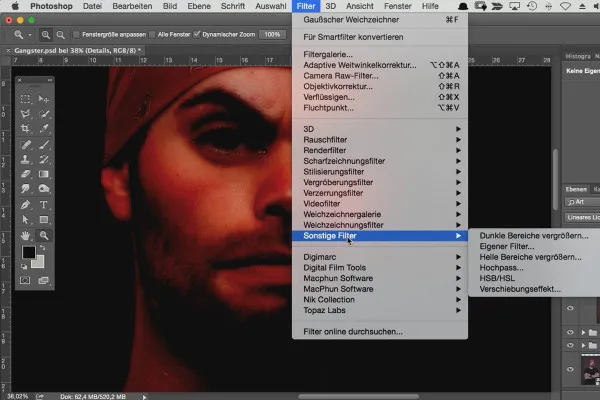Image resolution: width=600 pixels, height=400 pixels.
Task: Enable Fenstergröße anpassen checkbox
Action: 76,35
